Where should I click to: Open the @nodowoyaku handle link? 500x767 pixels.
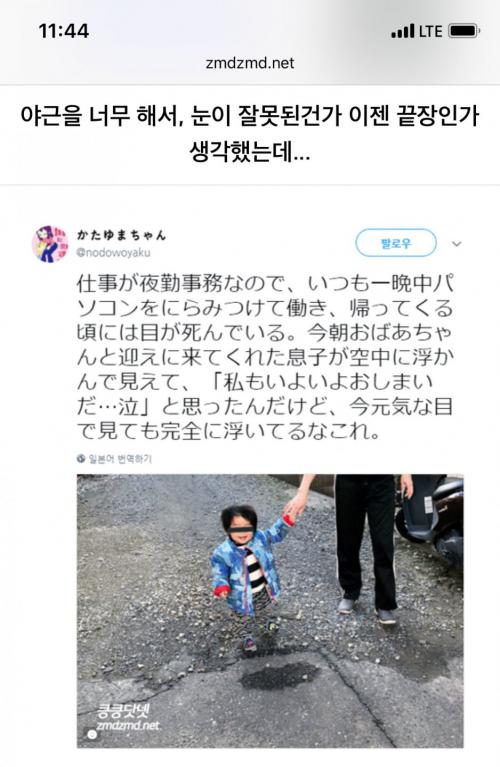click(x=114, y=252)
